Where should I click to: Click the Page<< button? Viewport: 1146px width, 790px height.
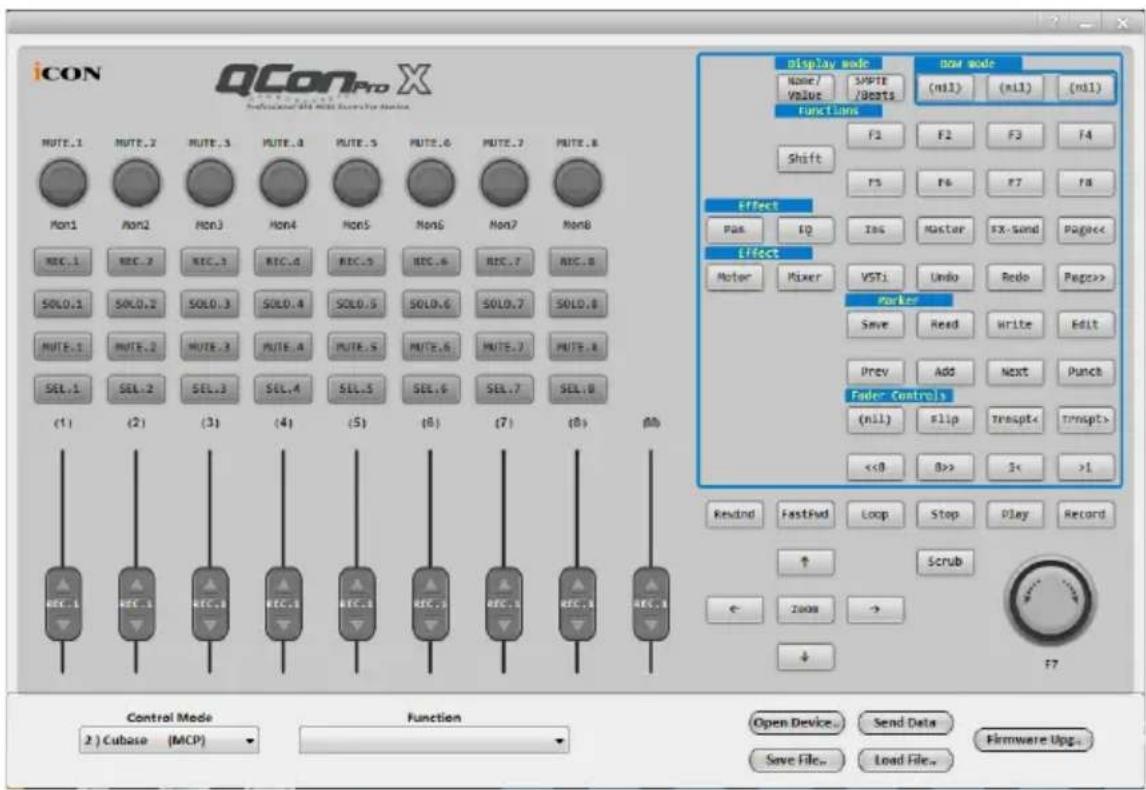pos(1085,229)
